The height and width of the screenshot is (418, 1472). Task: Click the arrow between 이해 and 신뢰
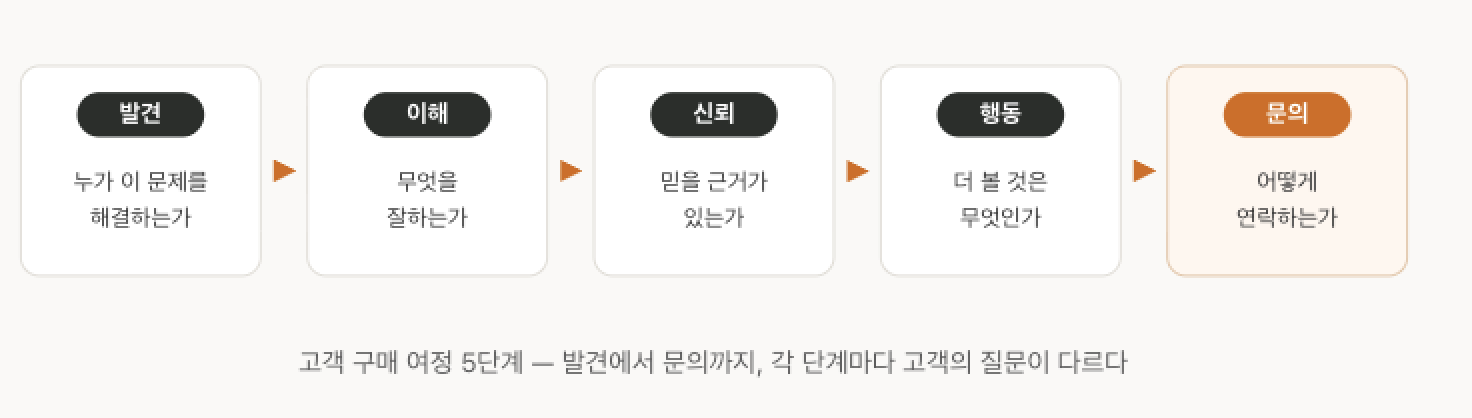pyautogui.click(x=571, y=171)
